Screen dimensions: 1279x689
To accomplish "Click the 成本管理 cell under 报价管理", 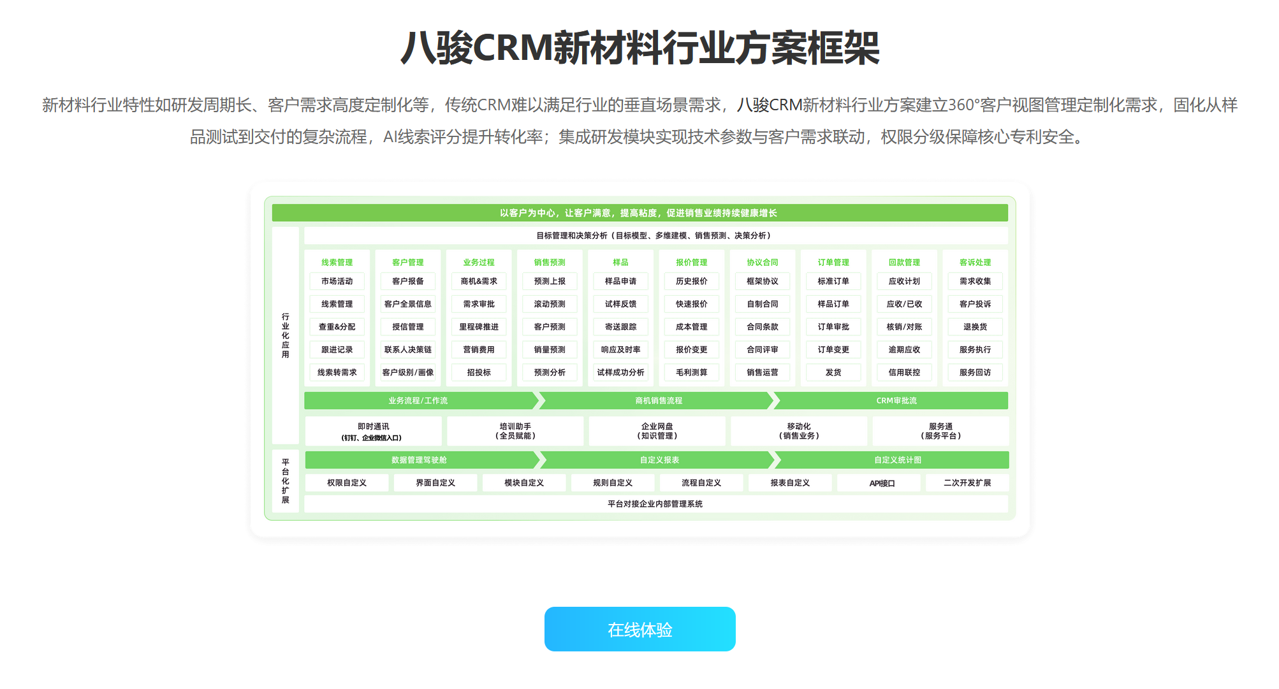I will tap(691, 327).
